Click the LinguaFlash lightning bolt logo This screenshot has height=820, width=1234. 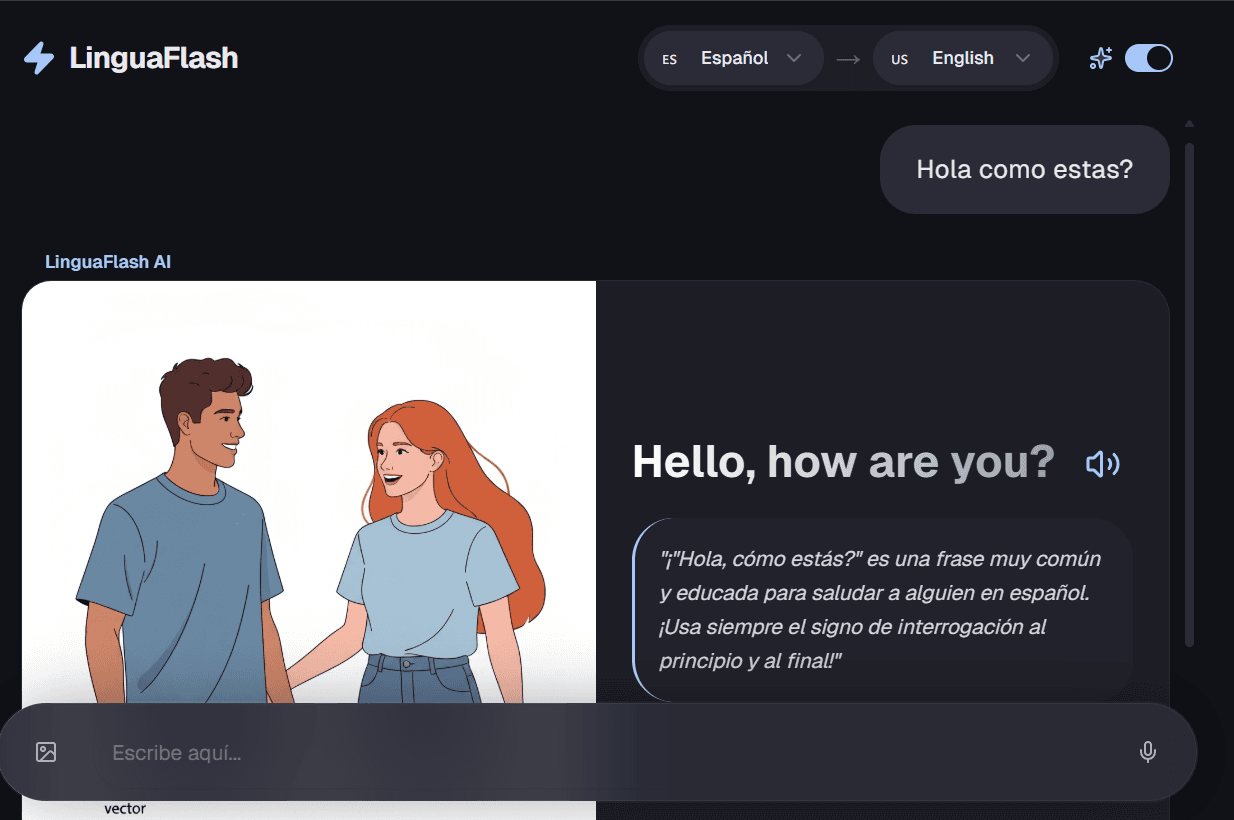39,58
